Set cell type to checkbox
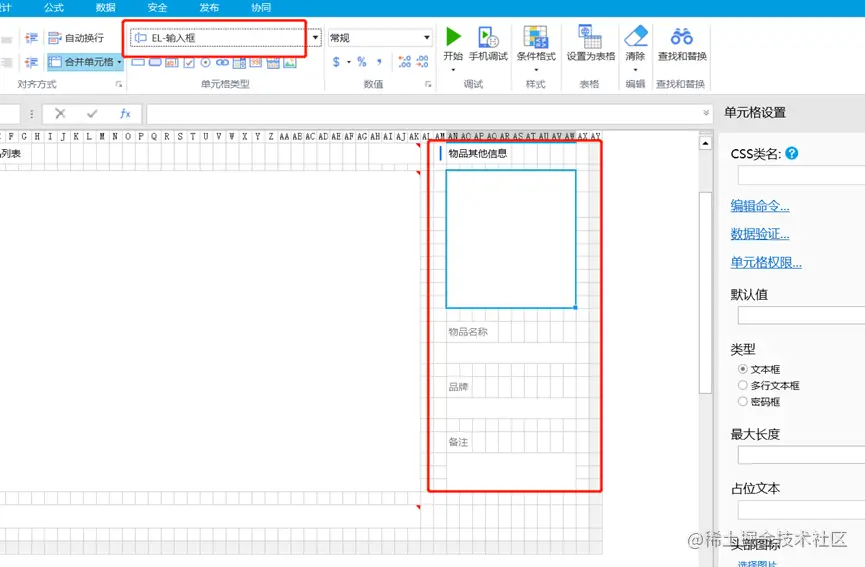Screen dimensions: 865x567 click(189, 62)
